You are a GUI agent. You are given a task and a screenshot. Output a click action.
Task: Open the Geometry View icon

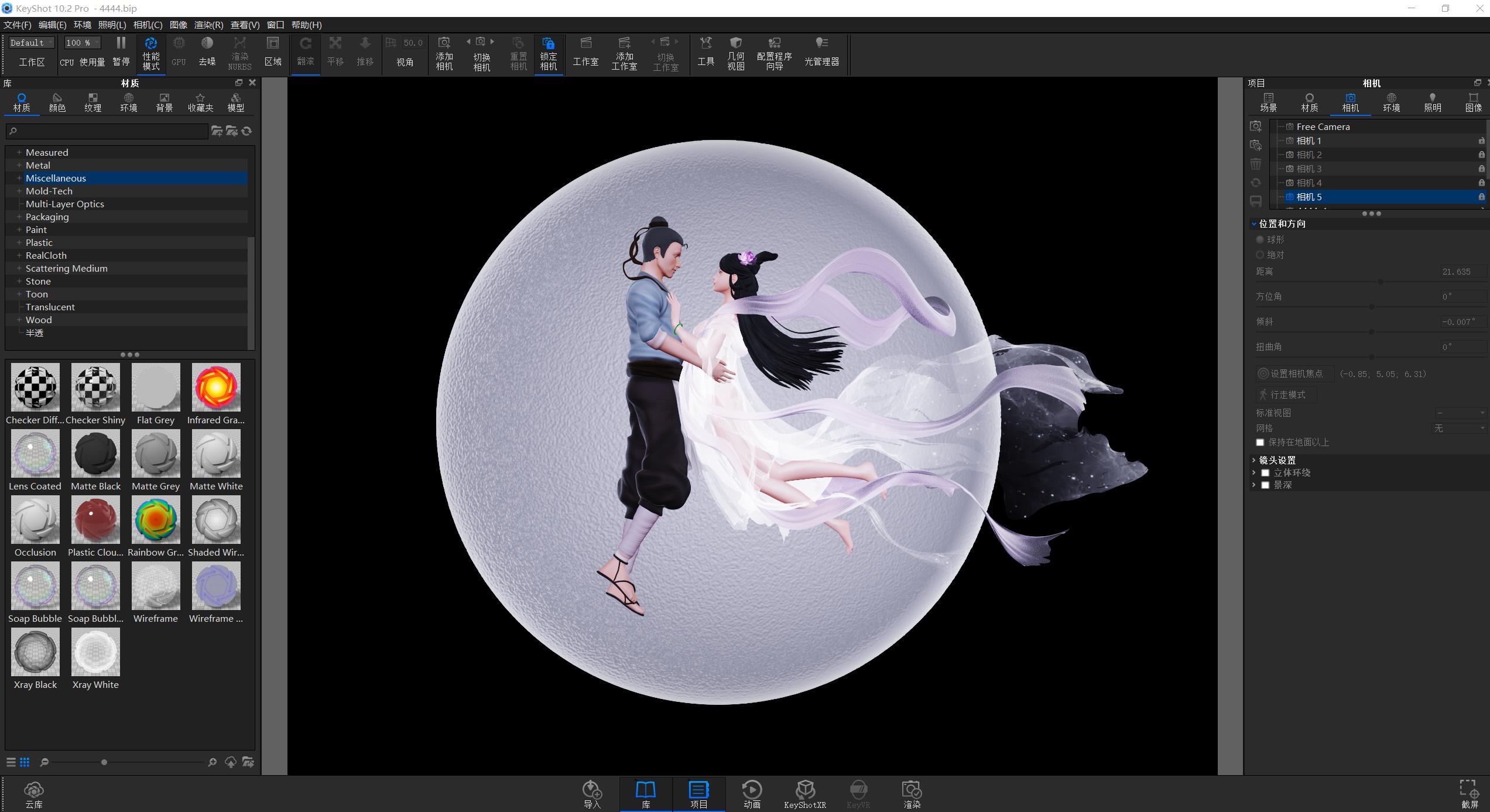tap(736, 43)
